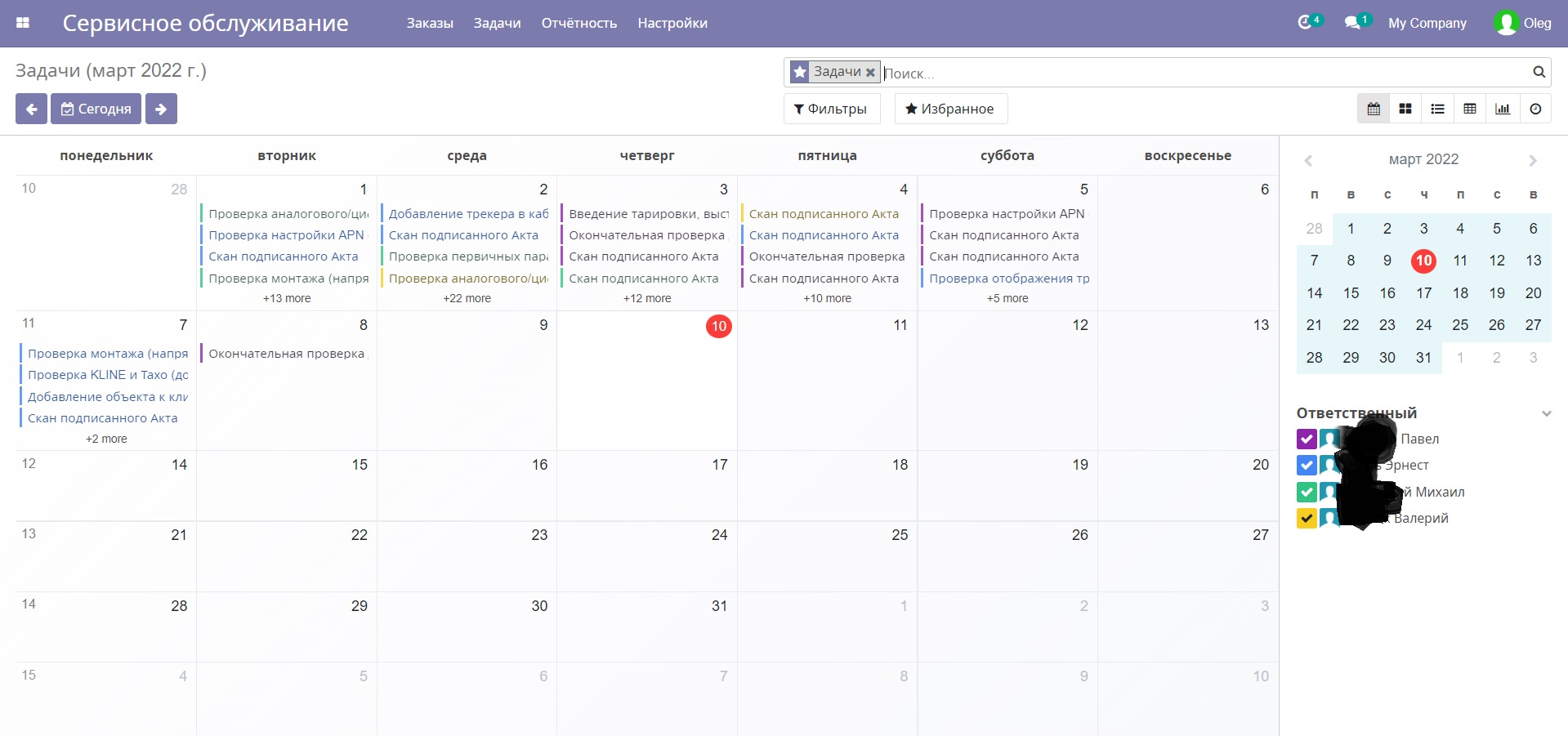Viewport: 1568px width, 736px height.
Task: Switch to pivot table view icon
Action: click(1470, 109)
